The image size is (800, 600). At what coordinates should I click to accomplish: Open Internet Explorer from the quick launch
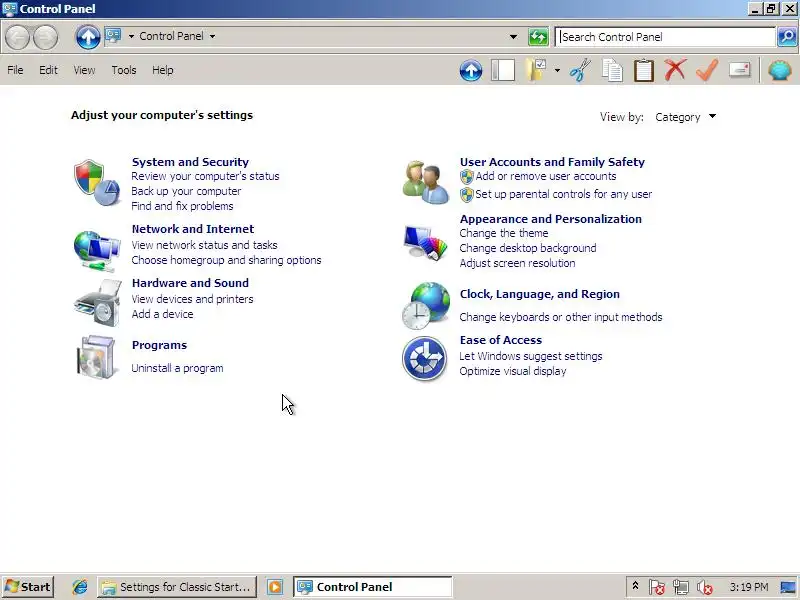(x=80, y=587)
